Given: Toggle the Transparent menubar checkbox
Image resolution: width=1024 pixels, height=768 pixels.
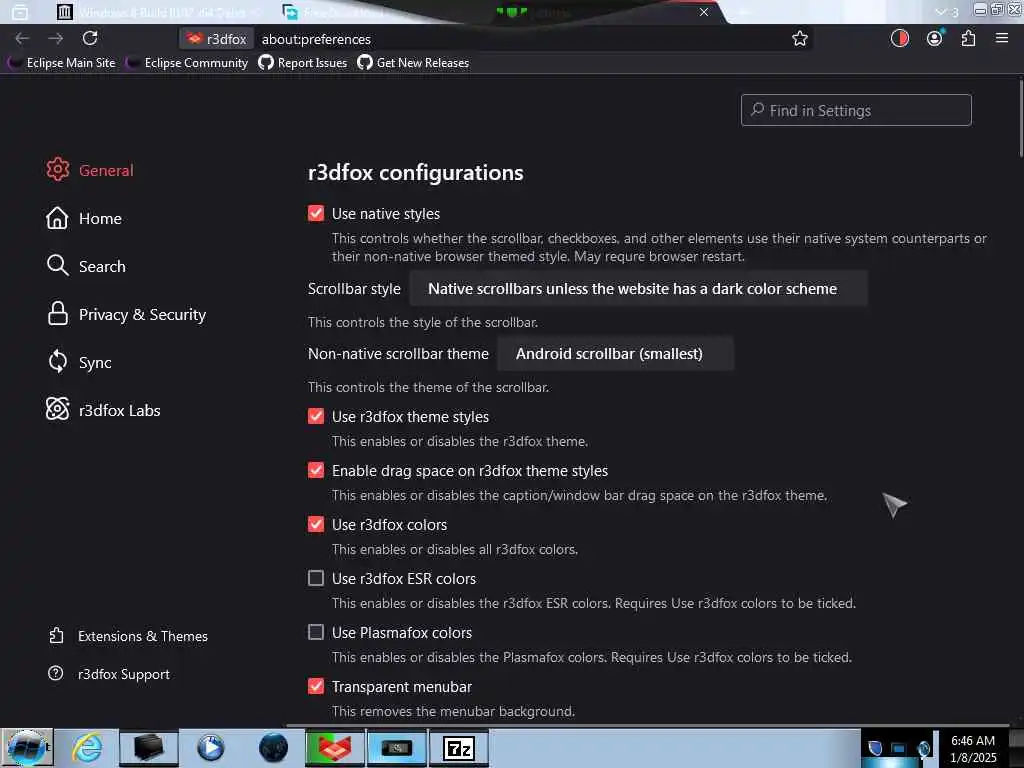Looking at the screenshot, I should tap(316, 686).
